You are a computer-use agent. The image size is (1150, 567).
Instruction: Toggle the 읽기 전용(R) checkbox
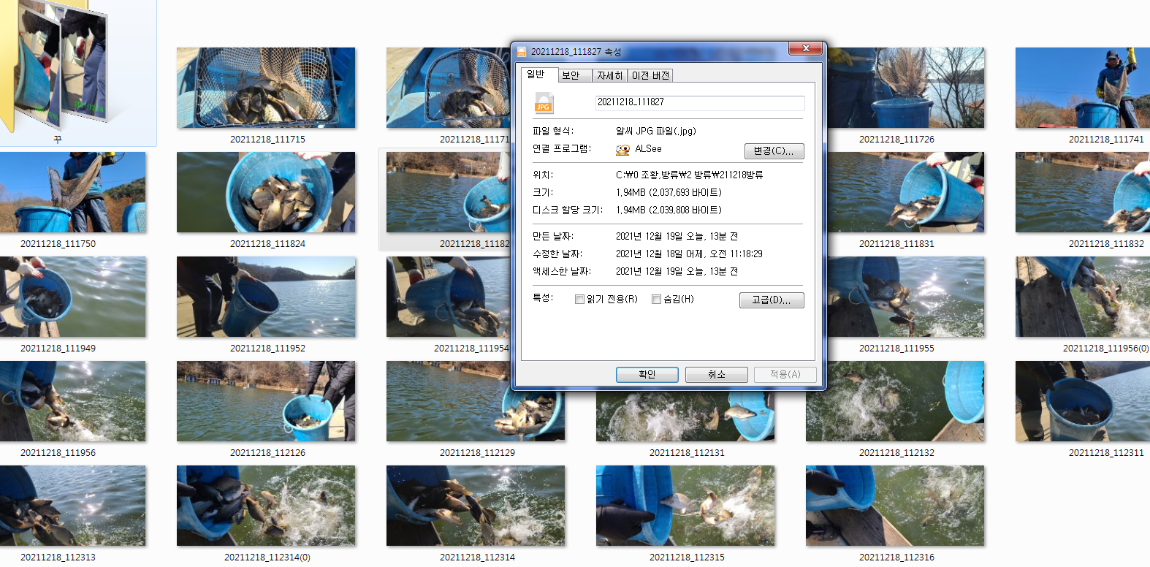coord(580,299)
